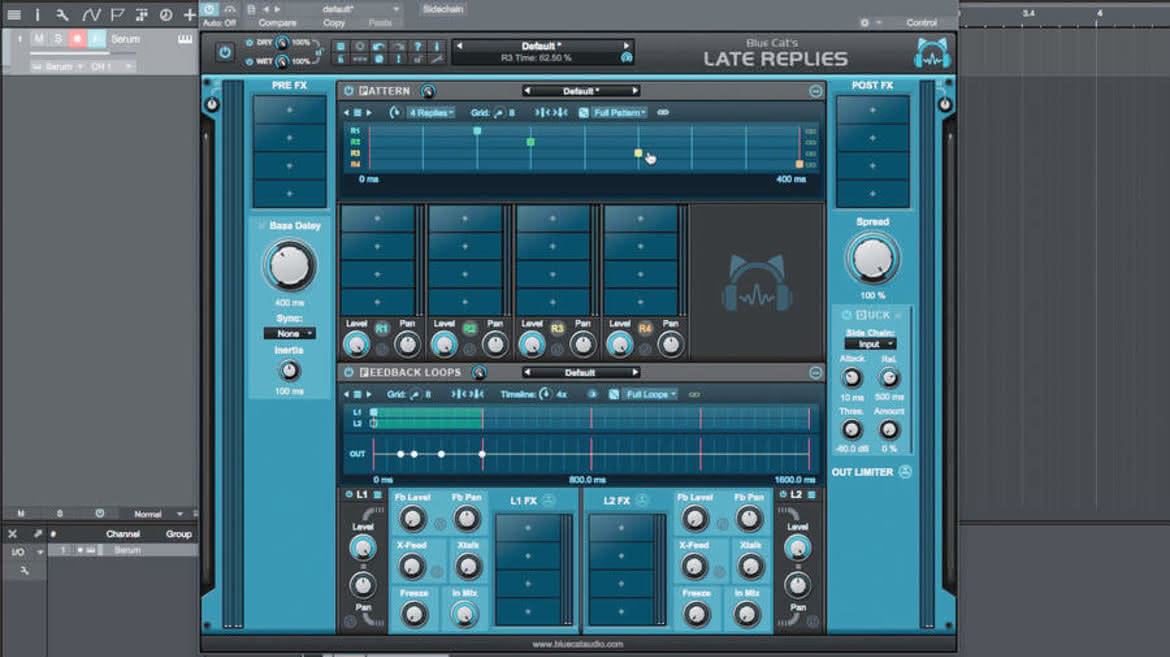Screen dimensions: 1170x657
Task: Click the Pattern link chain icon
Action: pyautogui.click(x=663, y=113)
